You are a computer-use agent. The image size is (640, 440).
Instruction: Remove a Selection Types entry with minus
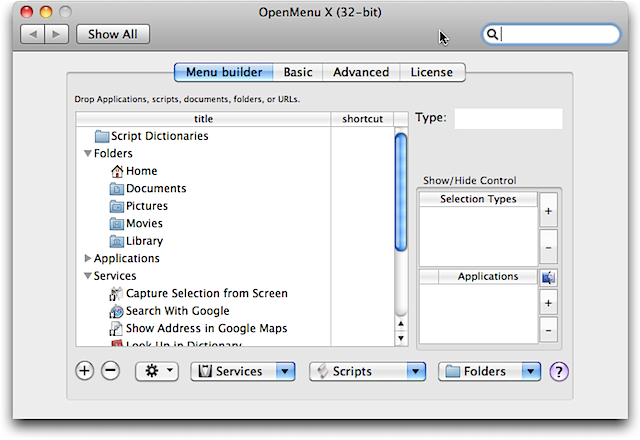tap(548, 247)
